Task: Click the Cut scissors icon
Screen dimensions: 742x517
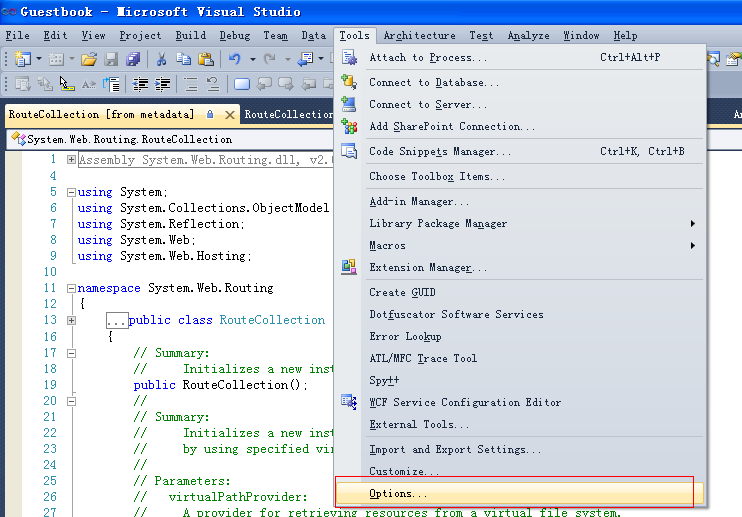Action: point(161,59)
